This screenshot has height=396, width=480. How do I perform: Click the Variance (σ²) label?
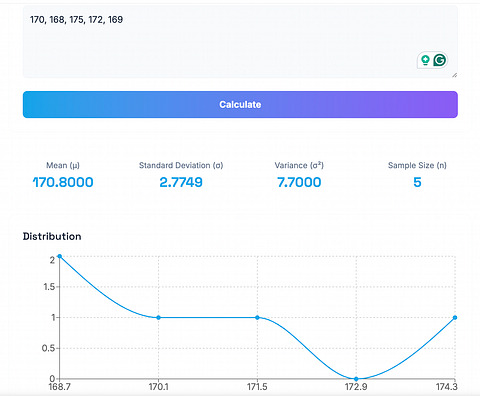[299, 165]
